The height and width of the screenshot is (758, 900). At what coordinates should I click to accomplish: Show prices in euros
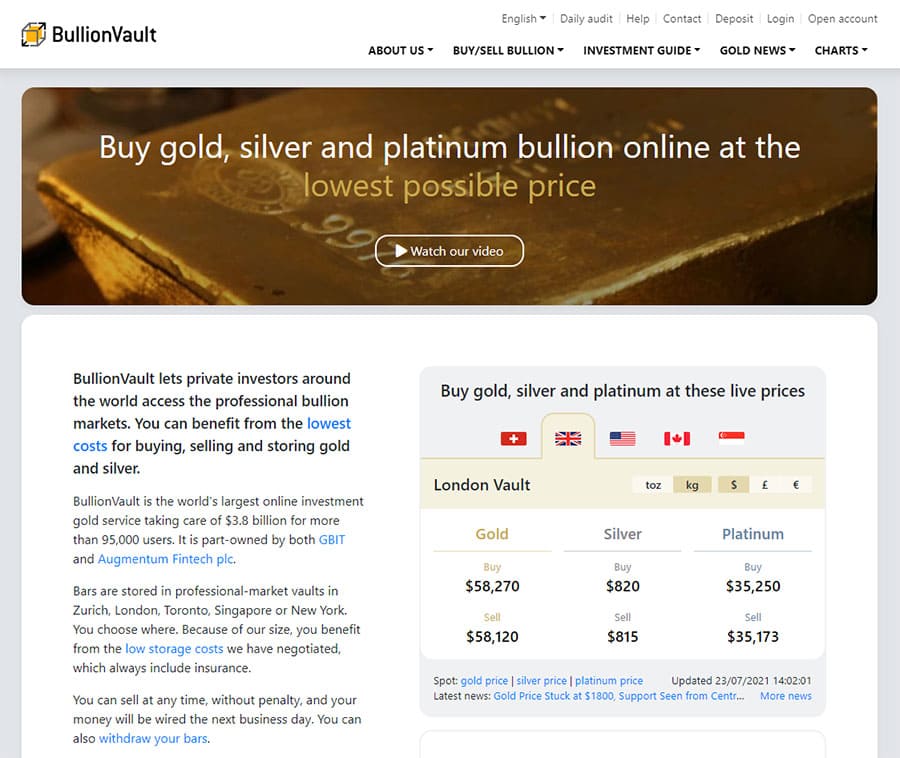(796, 485)
